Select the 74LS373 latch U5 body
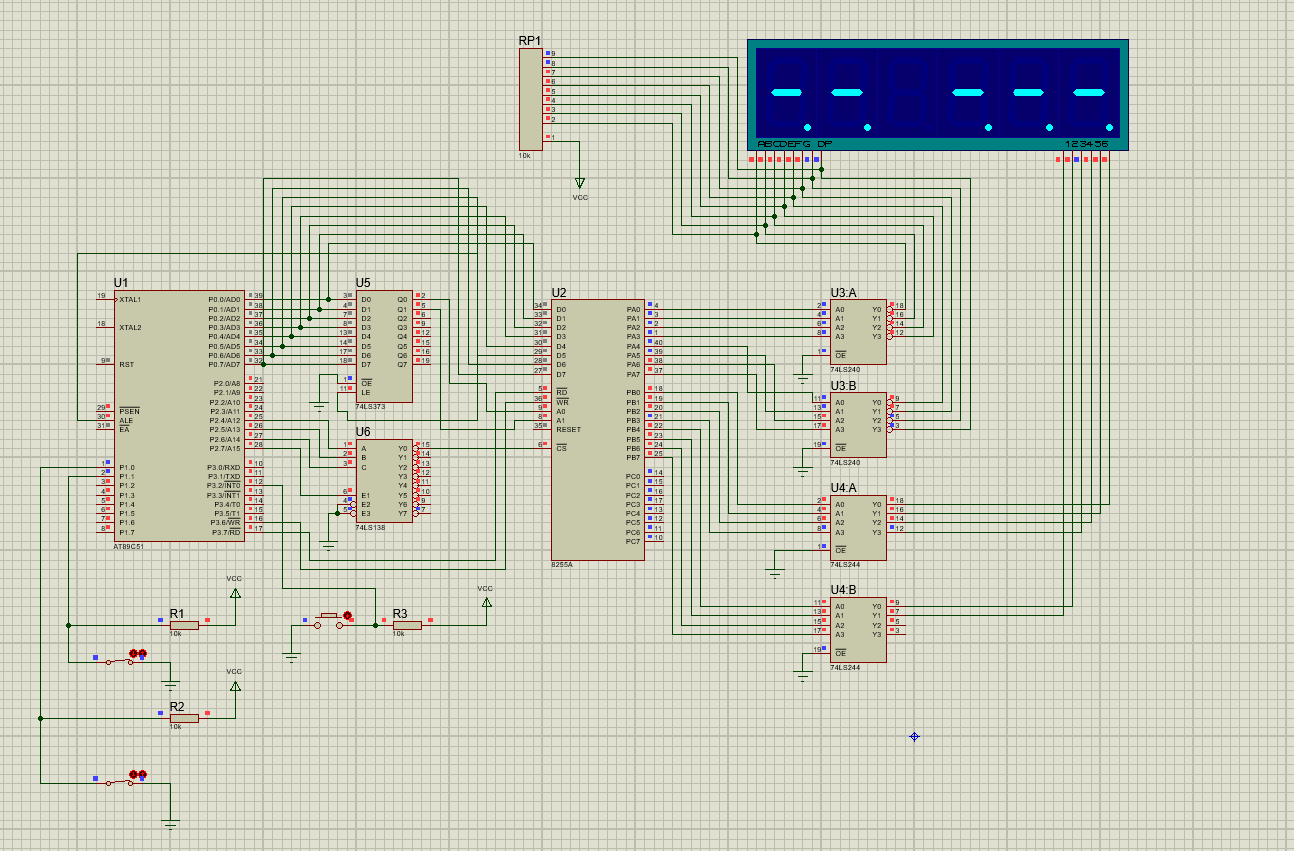 coord(384,345)
